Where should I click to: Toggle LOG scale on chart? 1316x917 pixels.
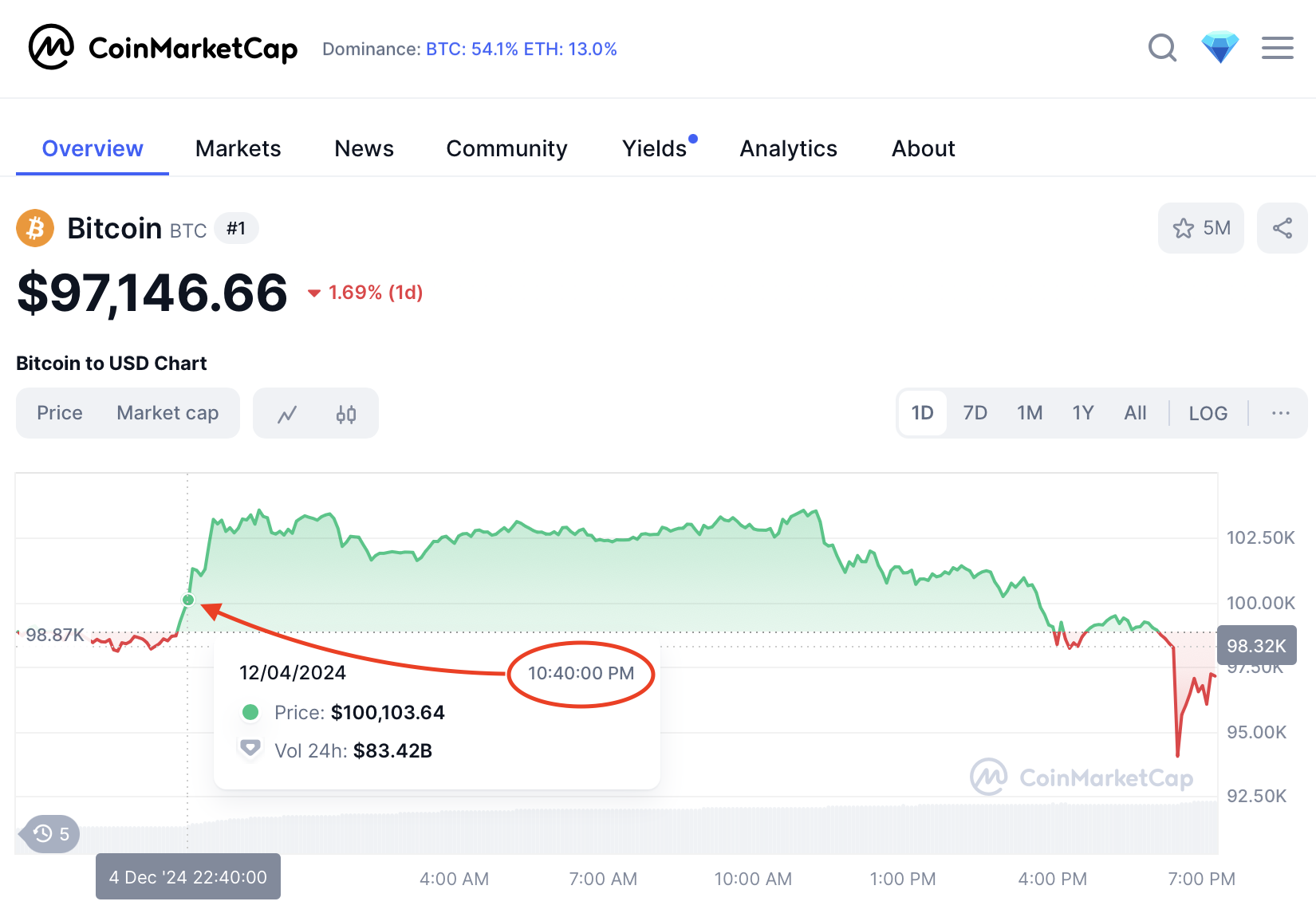click(1208, 413)
